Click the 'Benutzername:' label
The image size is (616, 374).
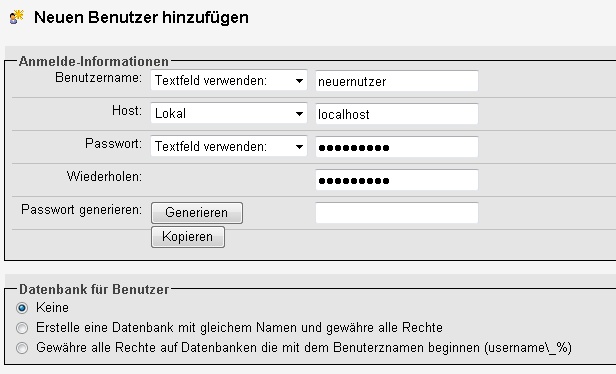(99, 78)
